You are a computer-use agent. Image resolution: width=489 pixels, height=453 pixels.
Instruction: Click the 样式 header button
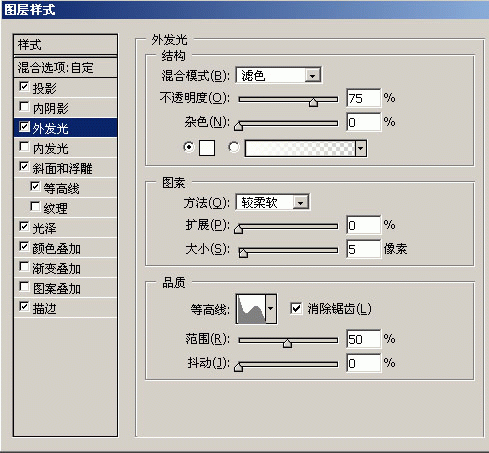click(x=65, y=44)
